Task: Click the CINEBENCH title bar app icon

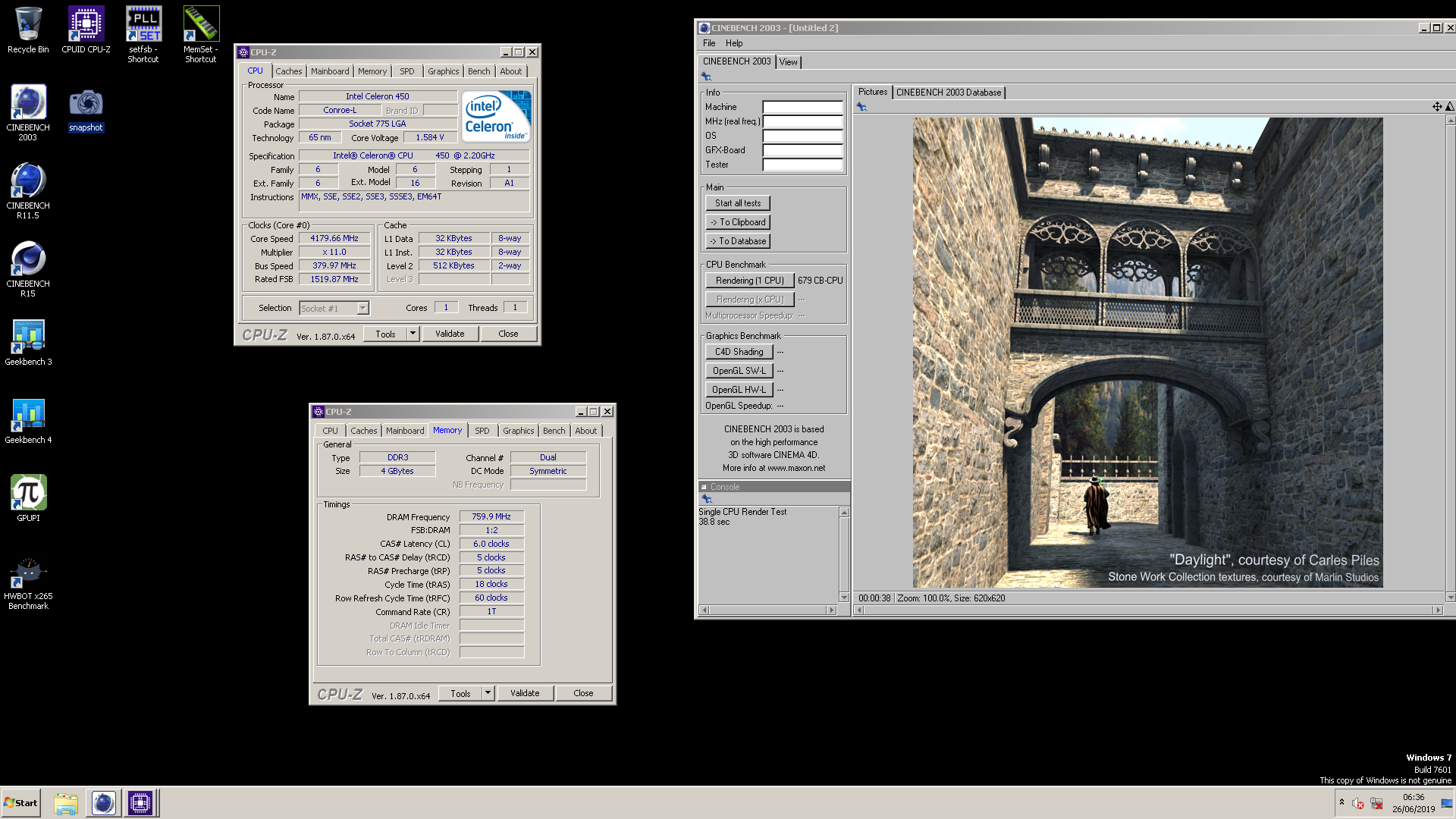Action: 704,28
